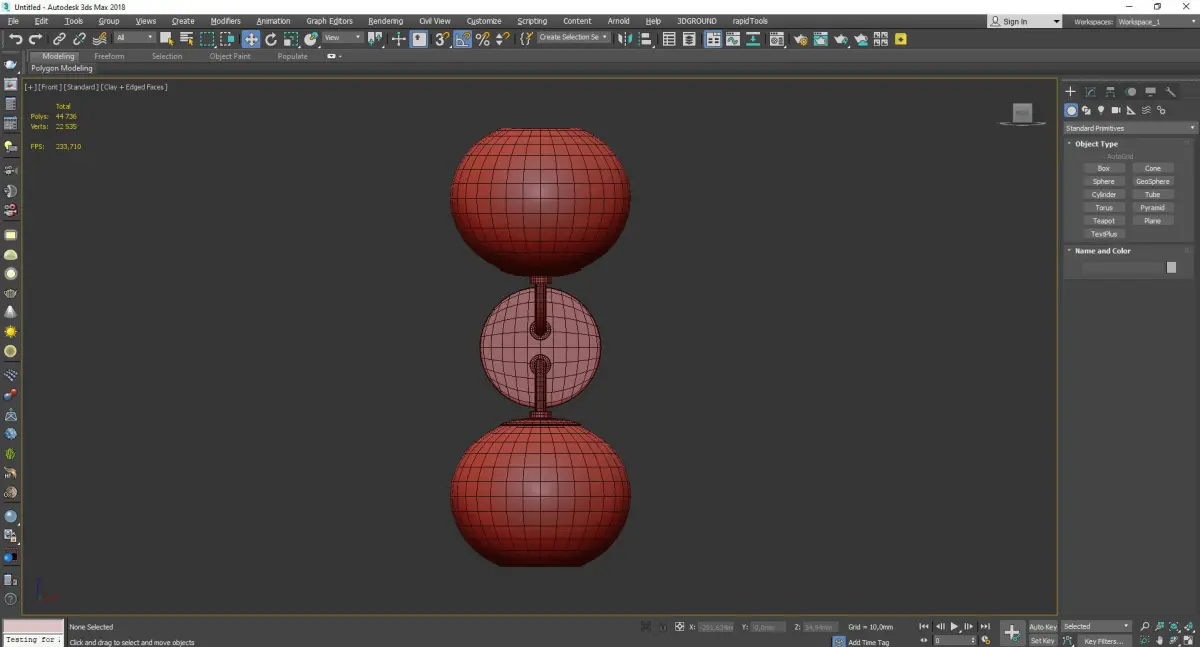Image resolution: width=1200 pixels, height=647 pixels.
Task: Open the Rendered Frame Window icon
Action: coord(820,39)
